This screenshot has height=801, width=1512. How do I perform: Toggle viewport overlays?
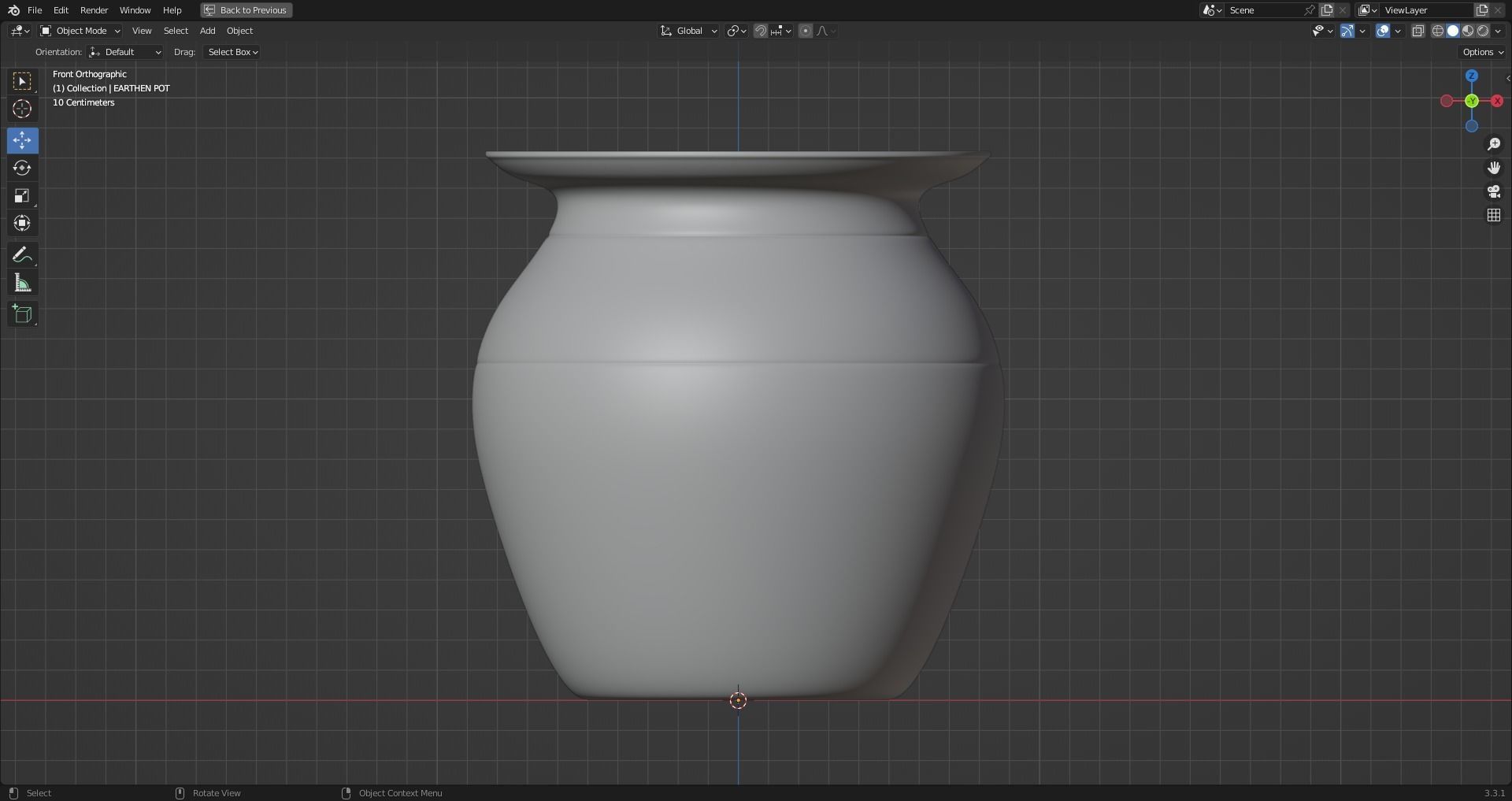(1382, 31)
